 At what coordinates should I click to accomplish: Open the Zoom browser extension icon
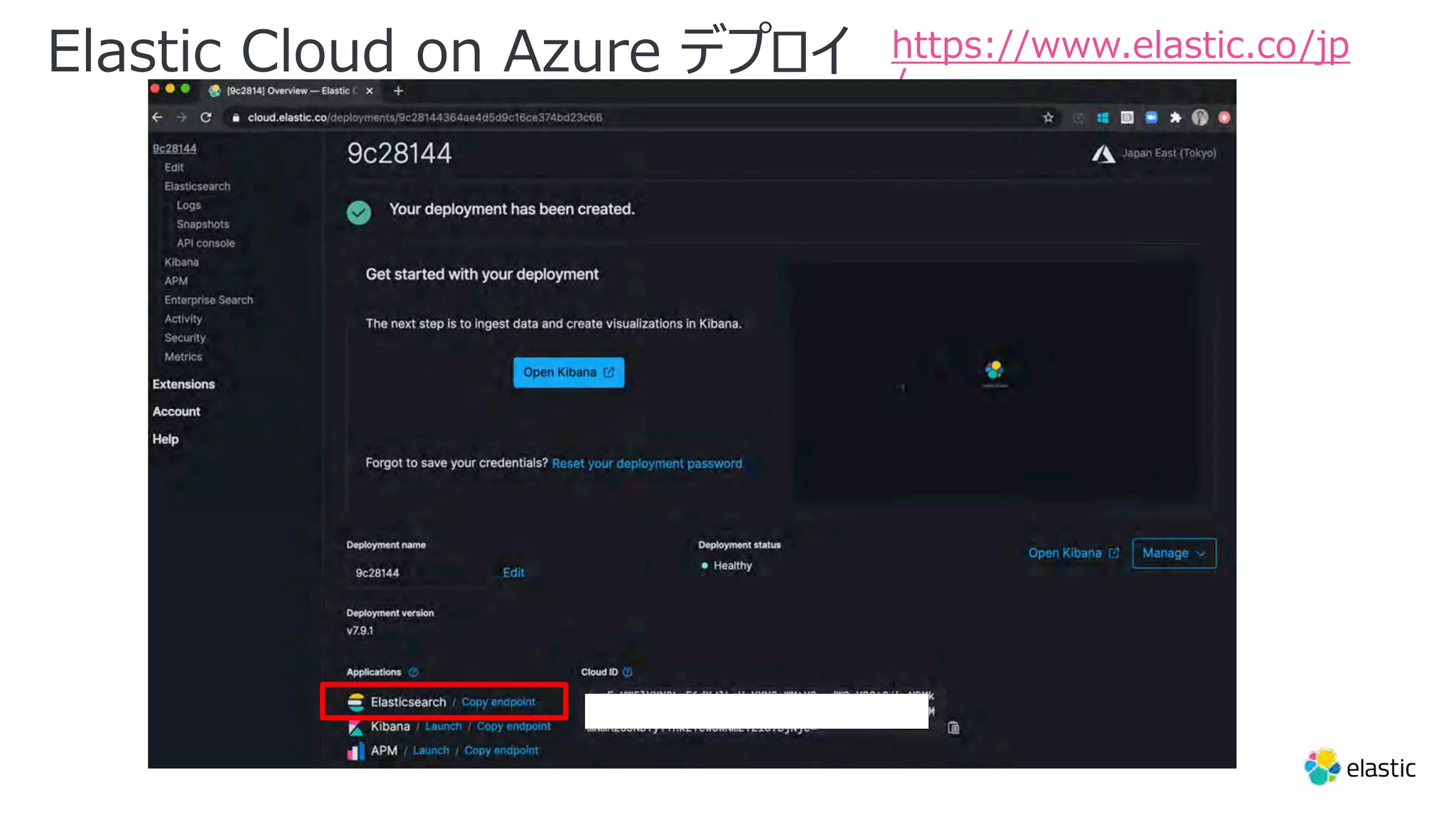1152,118
